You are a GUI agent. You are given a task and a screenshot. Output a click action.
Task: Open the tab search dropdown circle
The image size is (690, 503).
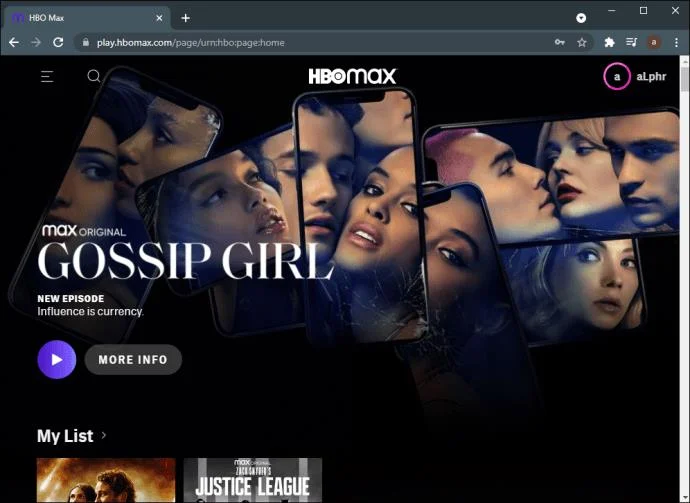point(581,18)
